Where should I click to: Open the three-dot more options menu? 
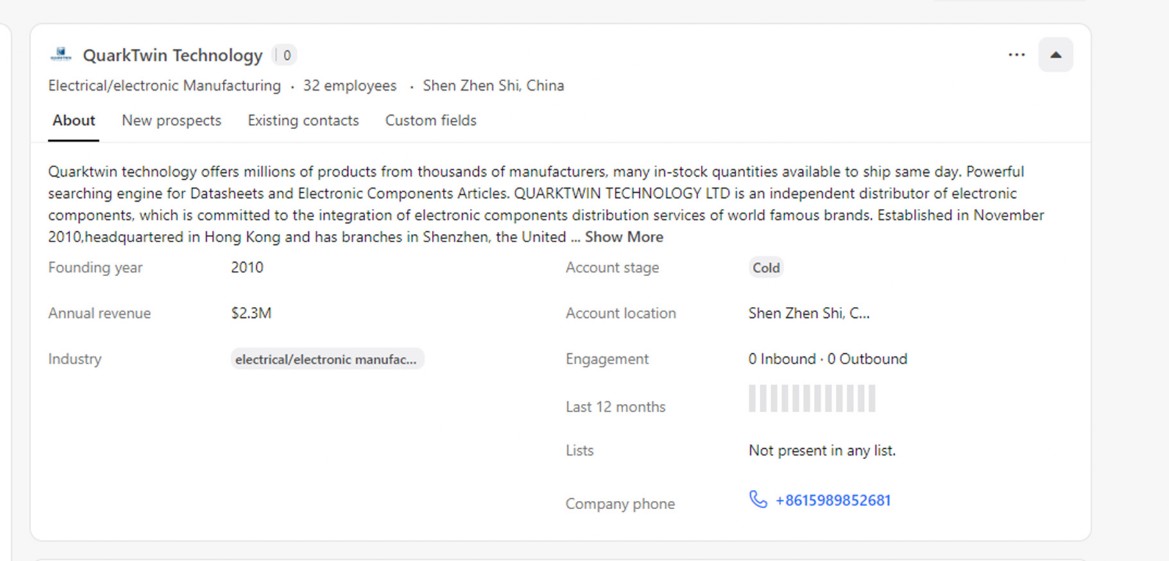tap(1016, 55)
